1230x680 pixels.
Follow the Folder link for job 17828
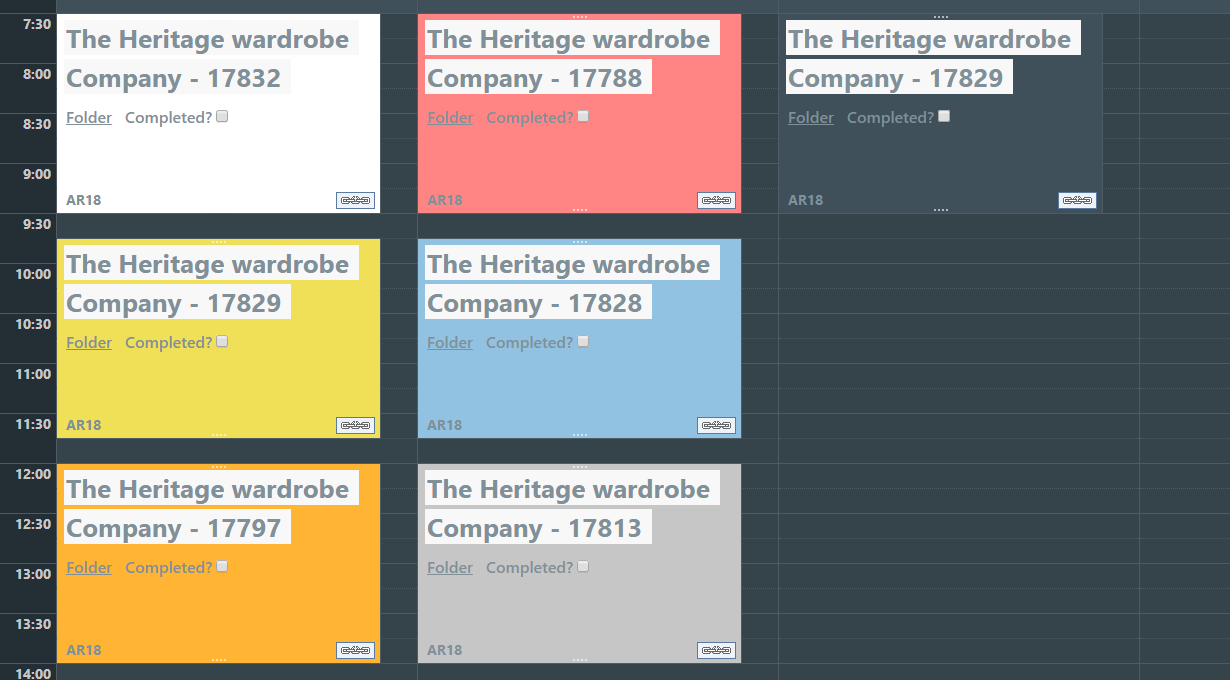(x=450, y=342)
